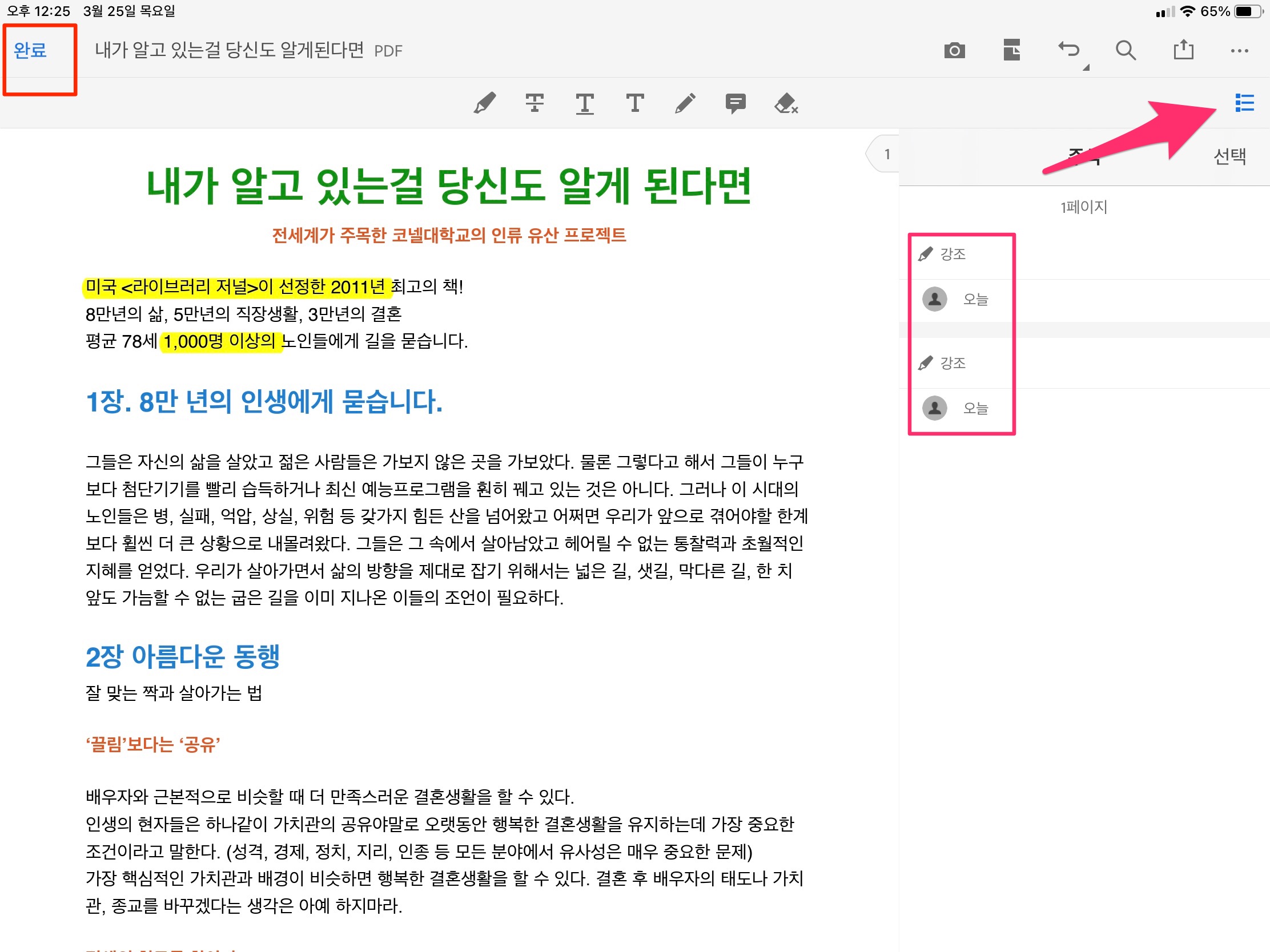Open the page view settings icon

click(x=1012, y=50)
